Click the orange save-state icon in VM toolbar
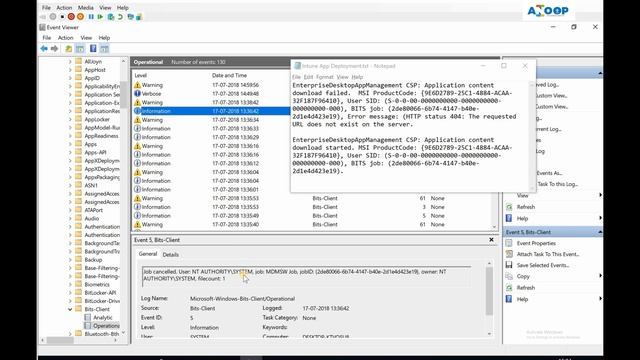Screen dimensions: 640x360 coord(80,17)
